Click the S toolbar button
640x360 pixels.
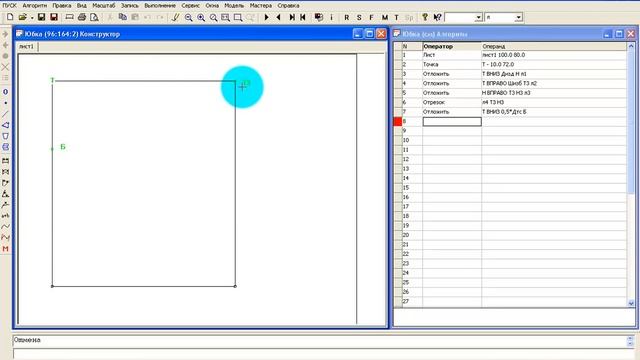pyautogui.click(x=359, y=18)
